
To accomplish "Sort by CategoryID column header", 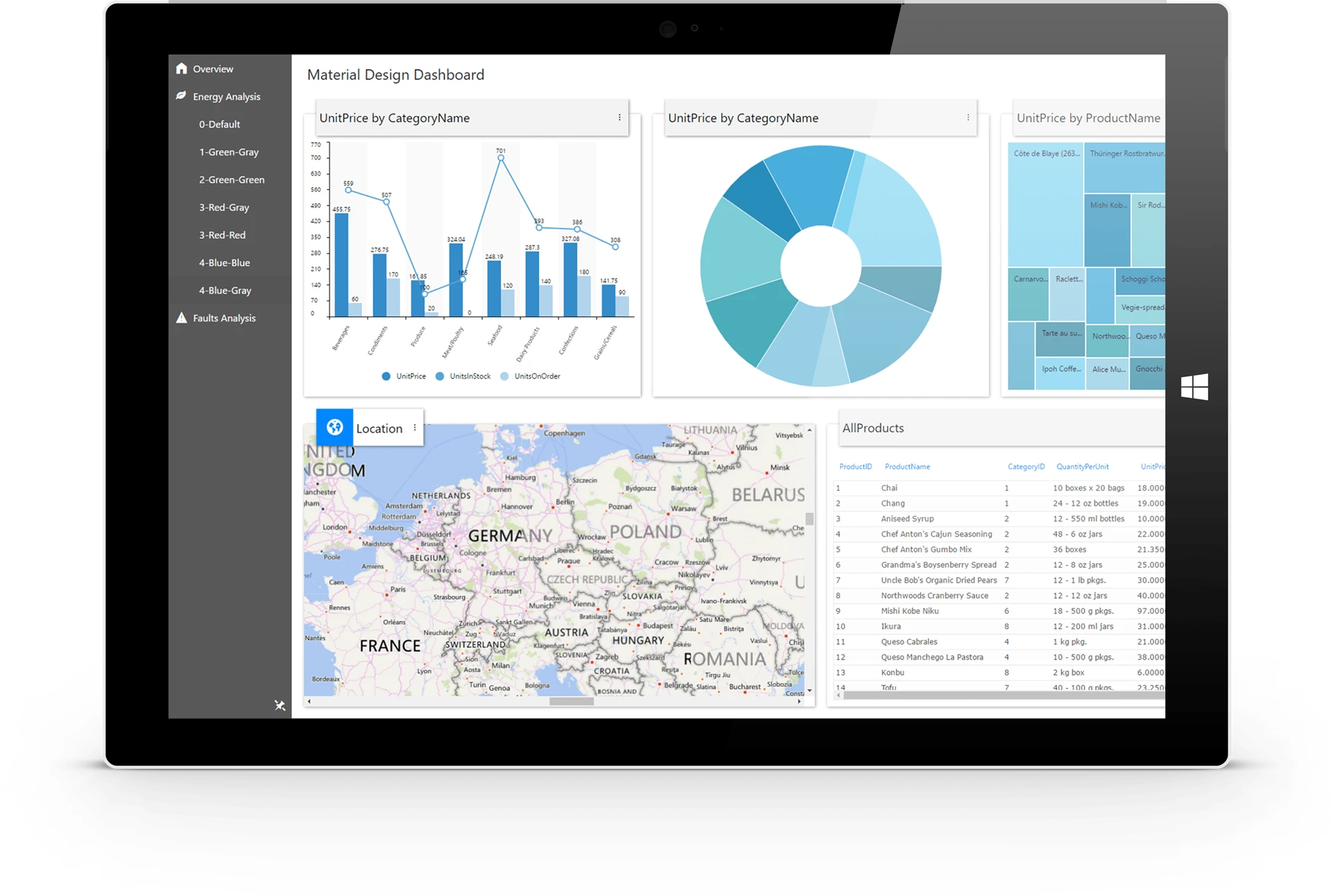I will pyautogui.click(x=1026, y=467).
